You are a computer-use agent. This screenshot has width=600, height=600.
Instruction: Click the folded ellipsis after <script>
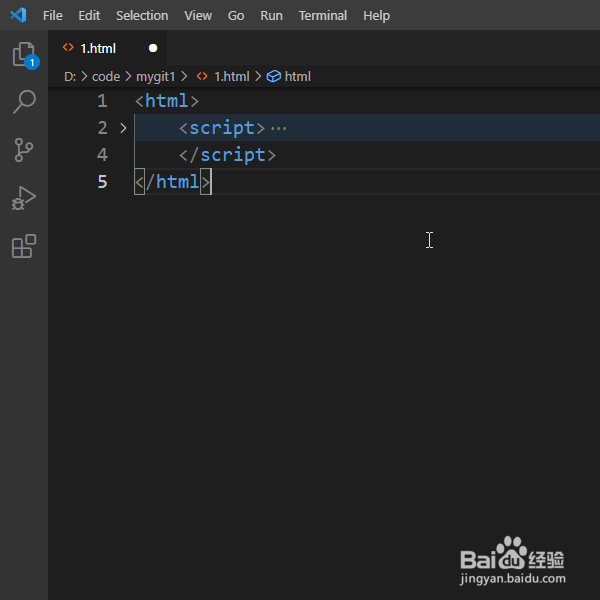[279, 129]
